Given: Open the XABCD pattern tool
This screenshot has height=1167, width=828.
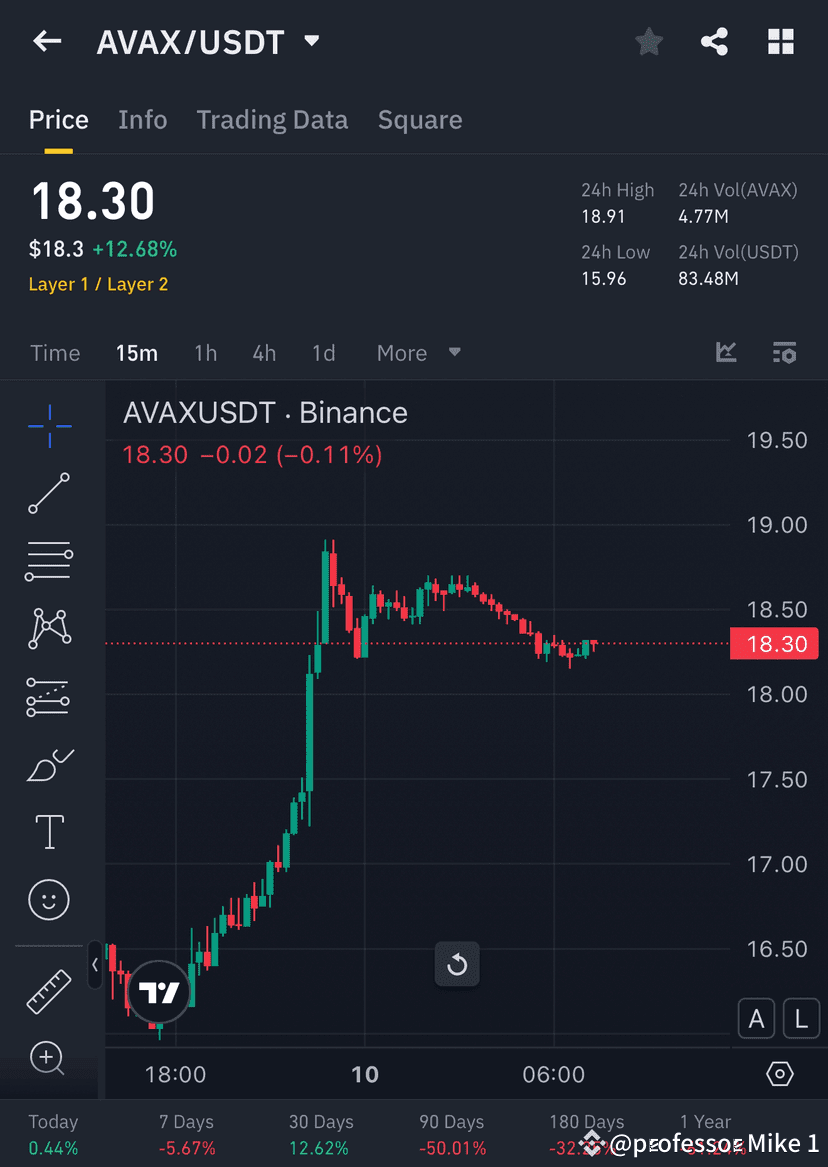Looking at the screenshot, I should pyautogui.click(x=49, y=628).
